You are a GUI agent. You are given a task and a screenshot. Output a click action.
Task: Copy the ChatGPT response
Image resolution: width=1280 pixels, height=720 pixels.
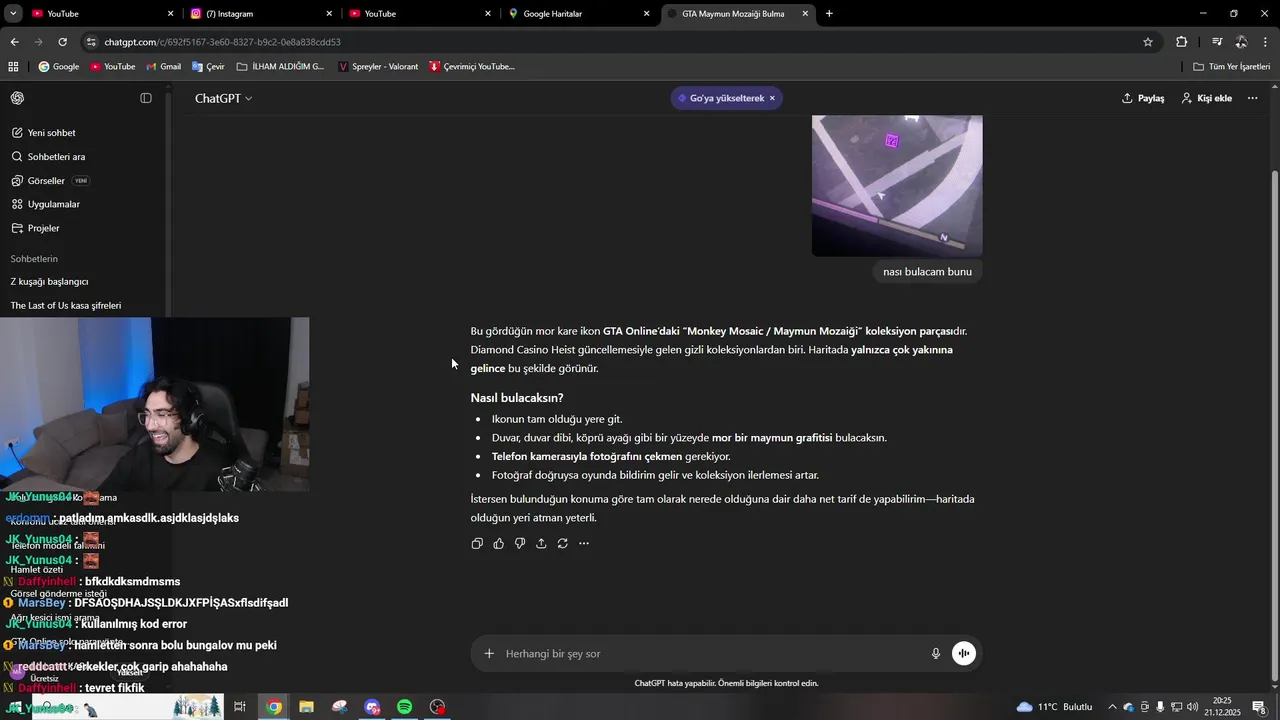coord(477,543)
